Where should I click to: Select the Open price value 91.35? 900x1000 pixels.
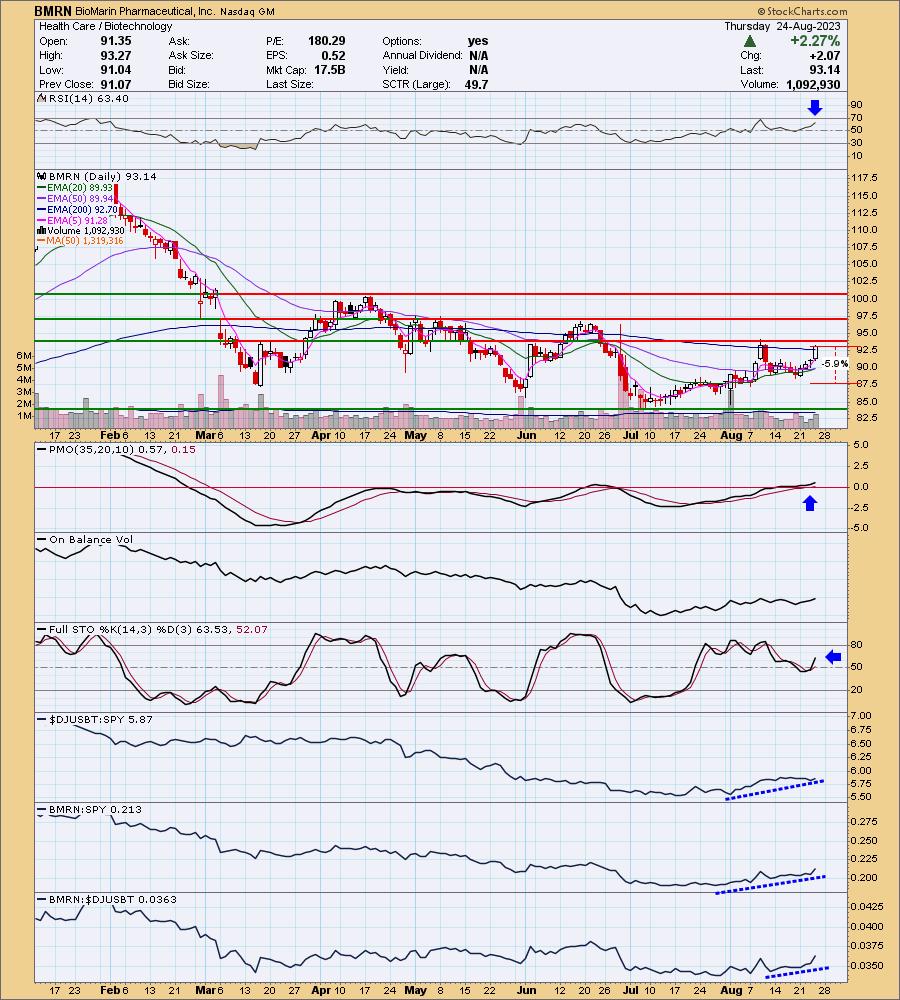pyautogui.click(x=115, y=41)
